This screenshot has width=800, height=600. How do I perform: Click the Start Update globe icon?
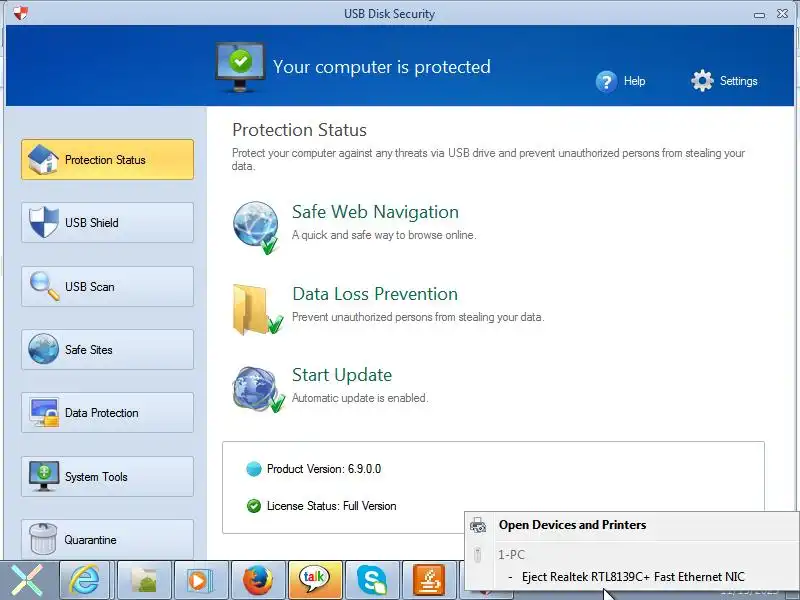click(x=258, y=389)
